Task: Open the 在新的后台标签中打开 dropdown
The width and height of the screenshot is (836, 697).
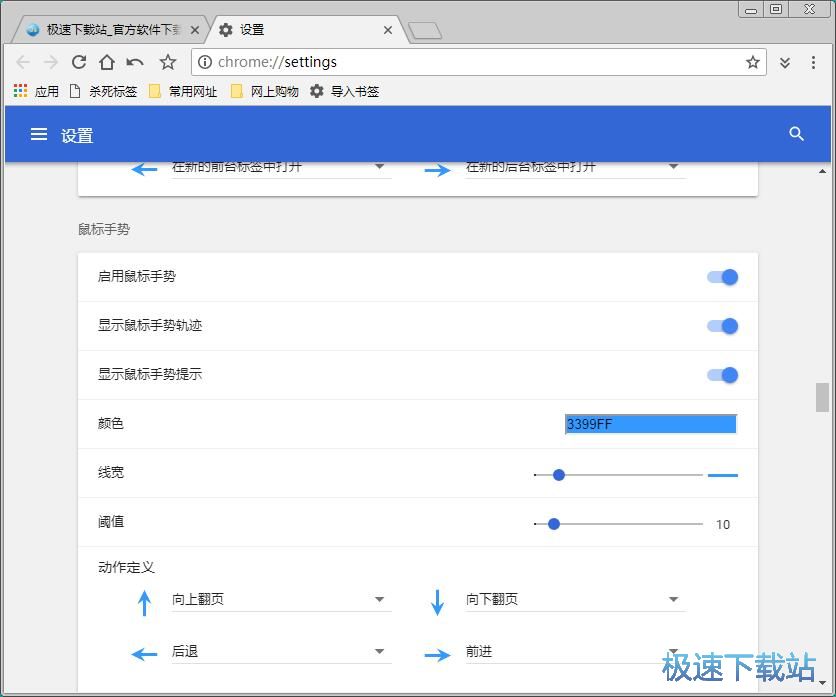Action: point(575,168)
